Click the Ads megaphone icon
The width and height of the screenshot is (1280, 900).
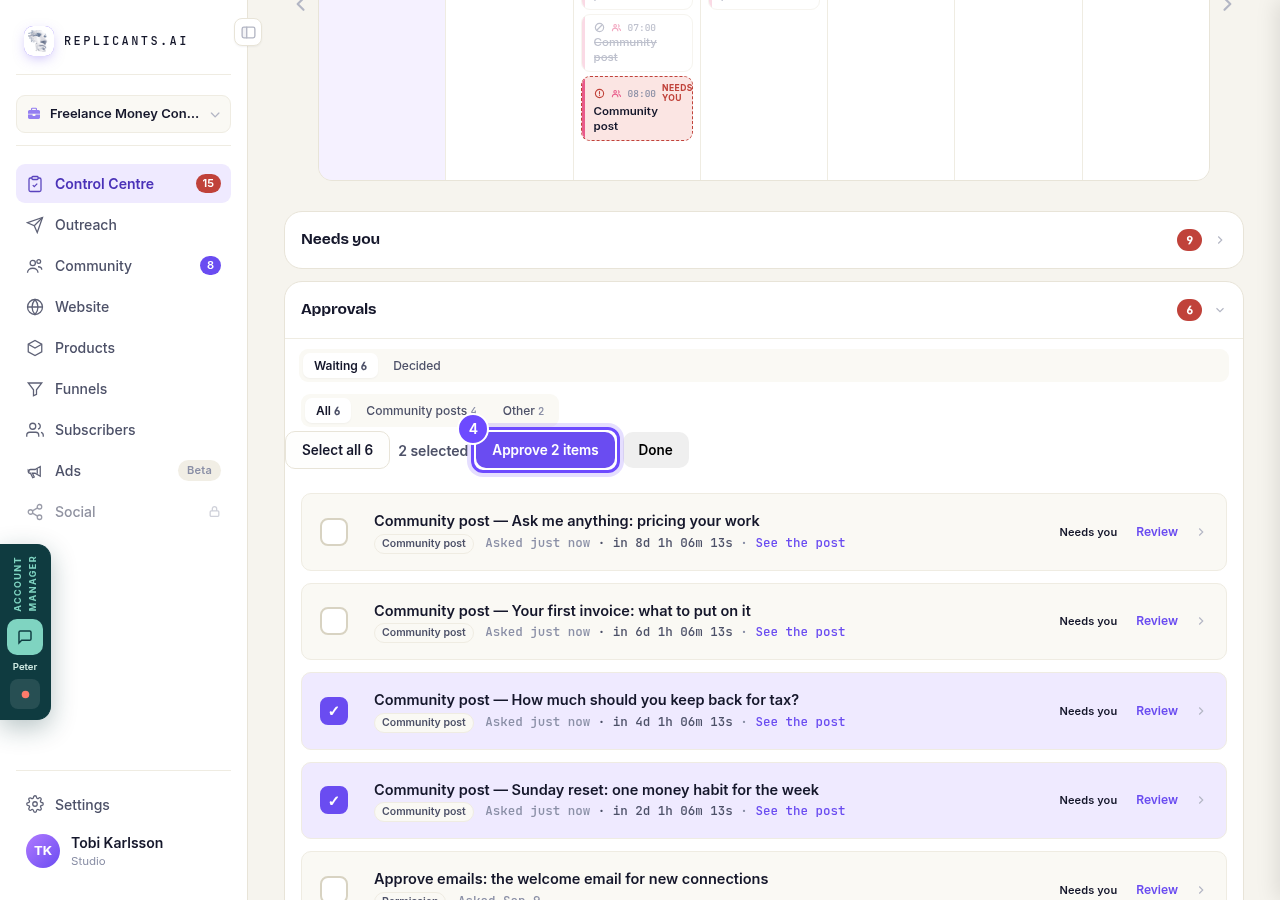click(35, 471)
